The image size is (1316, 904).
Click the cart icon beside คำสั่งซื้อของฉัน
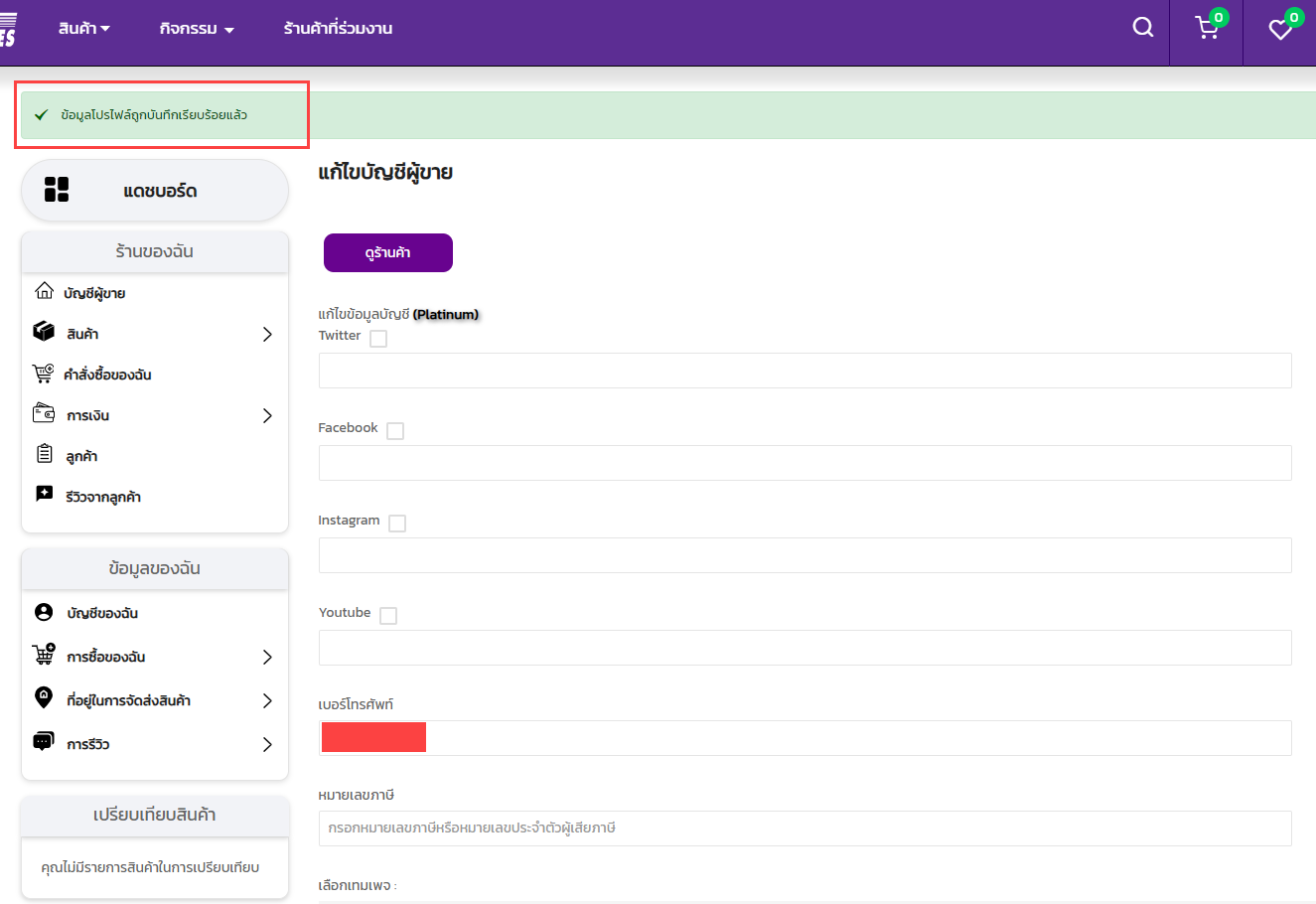pos(44,374)
